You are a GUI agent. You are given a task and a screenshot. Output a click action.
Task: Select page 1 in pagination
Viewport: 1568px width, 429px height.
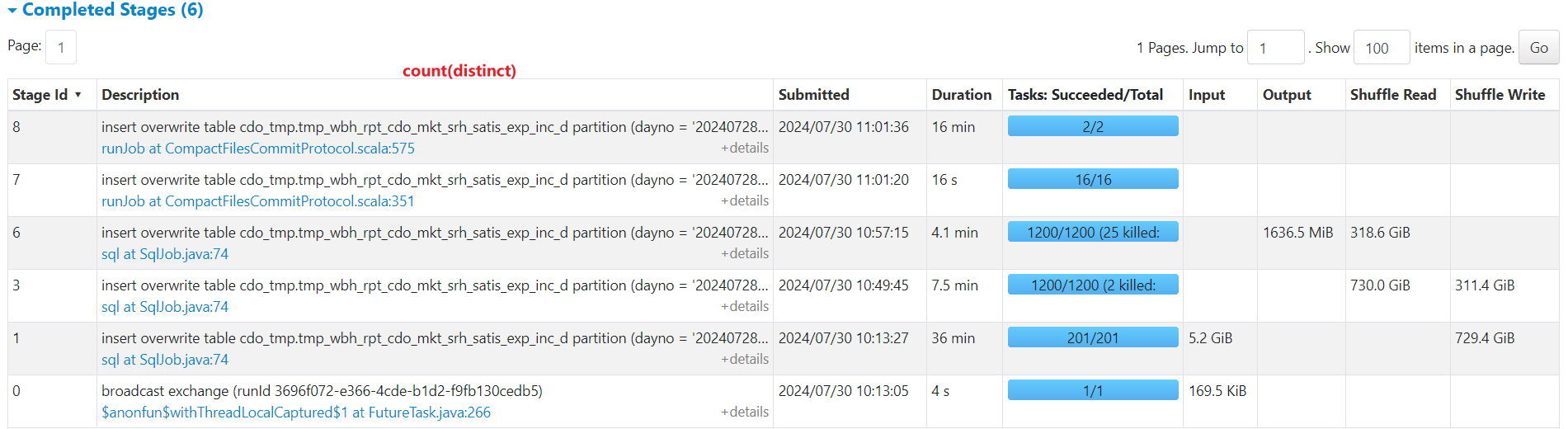pyautogui.click(x=61, y=47)
